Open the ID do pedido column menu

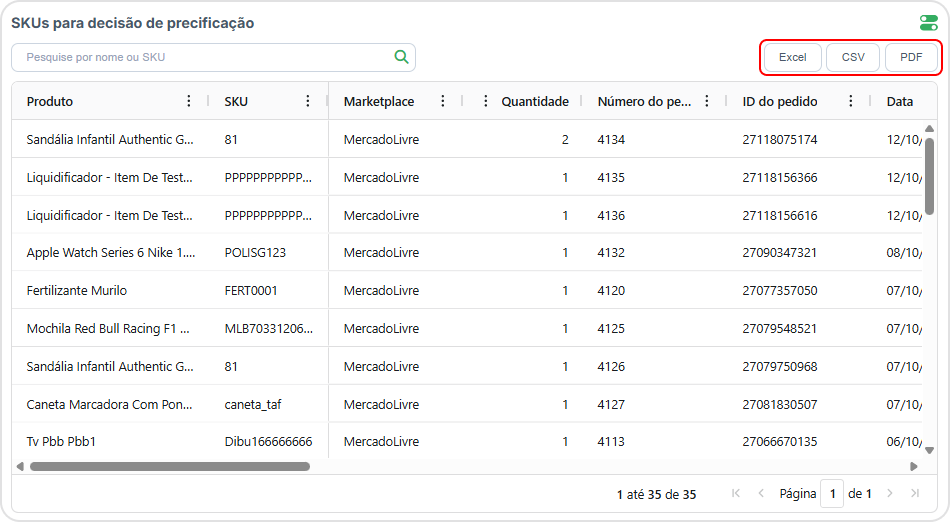pos(851,101)
